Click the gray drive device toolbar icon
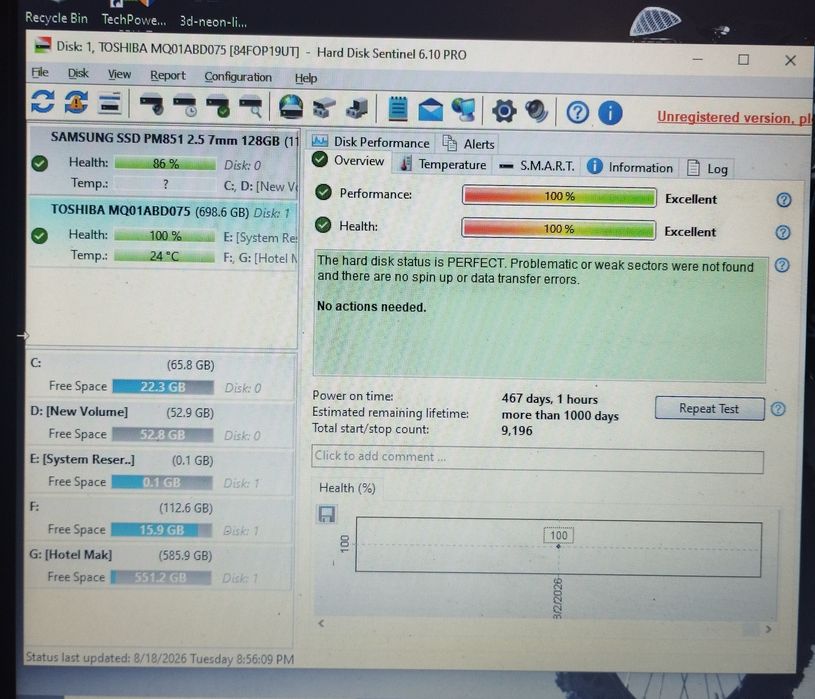 324,108
